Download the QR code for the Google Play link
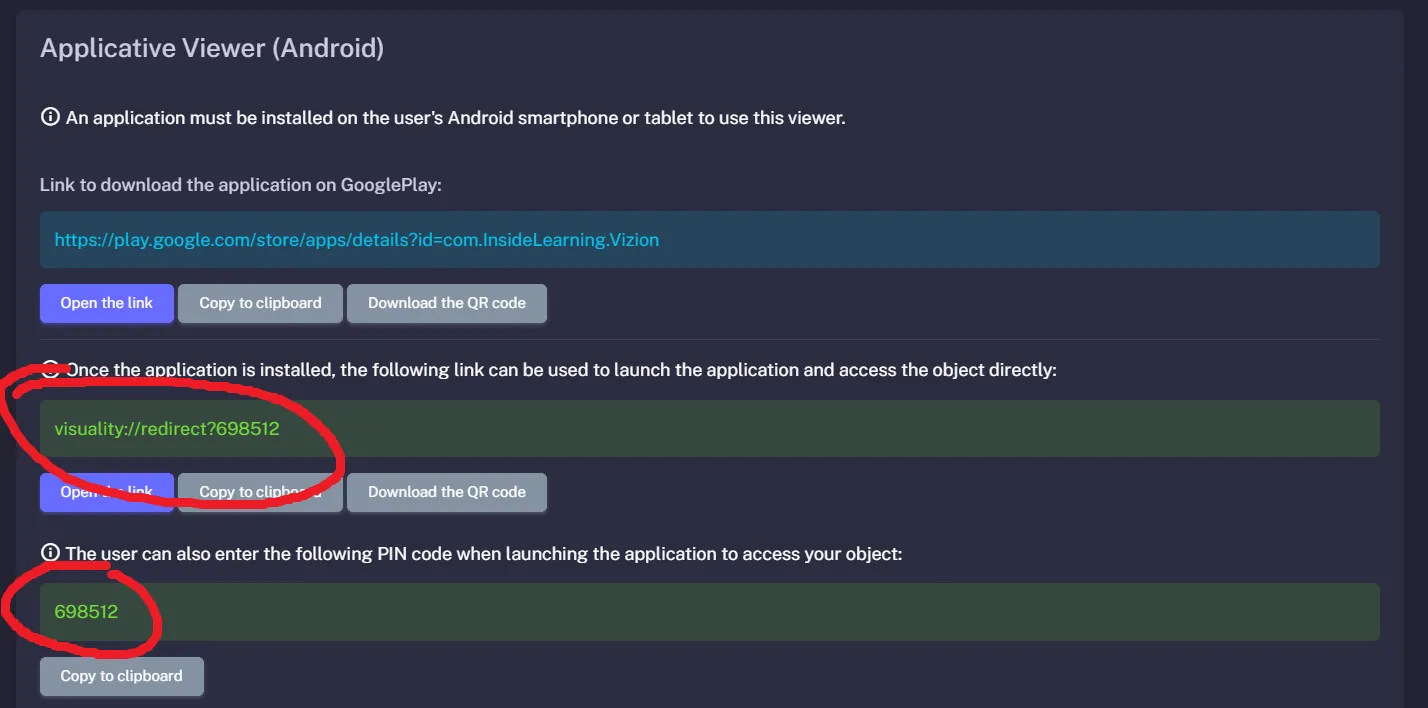The image size is (1428, 708). click(x=447, y=303)
